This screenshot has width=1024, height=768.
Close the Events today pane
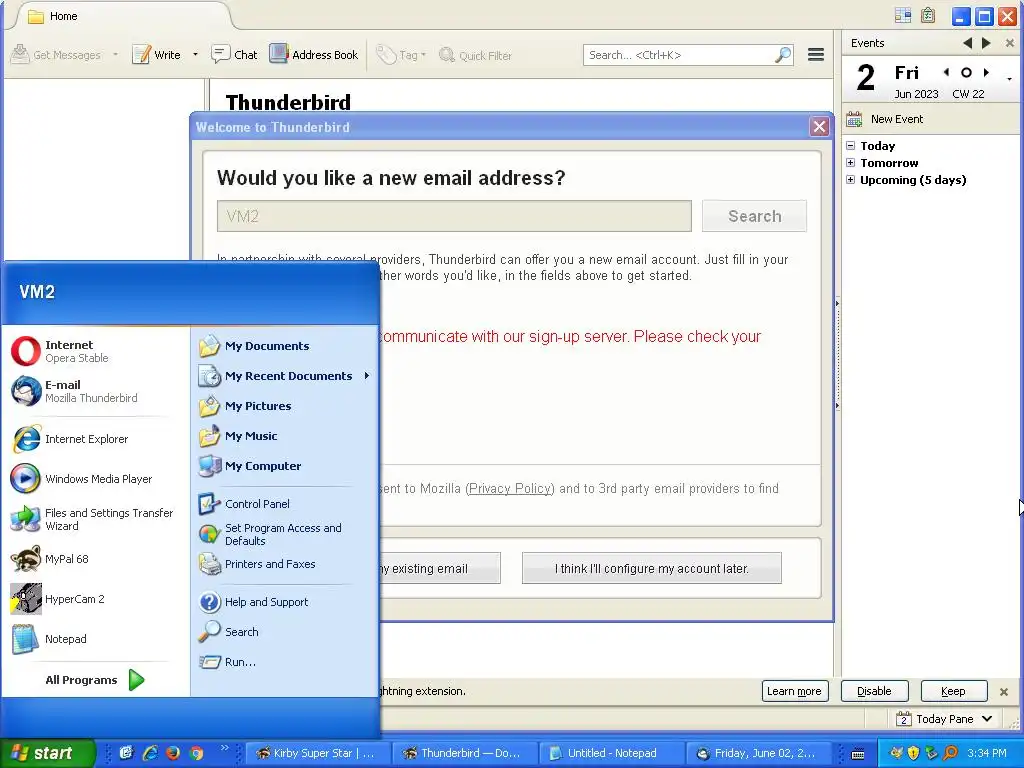tap(1010, 43)
